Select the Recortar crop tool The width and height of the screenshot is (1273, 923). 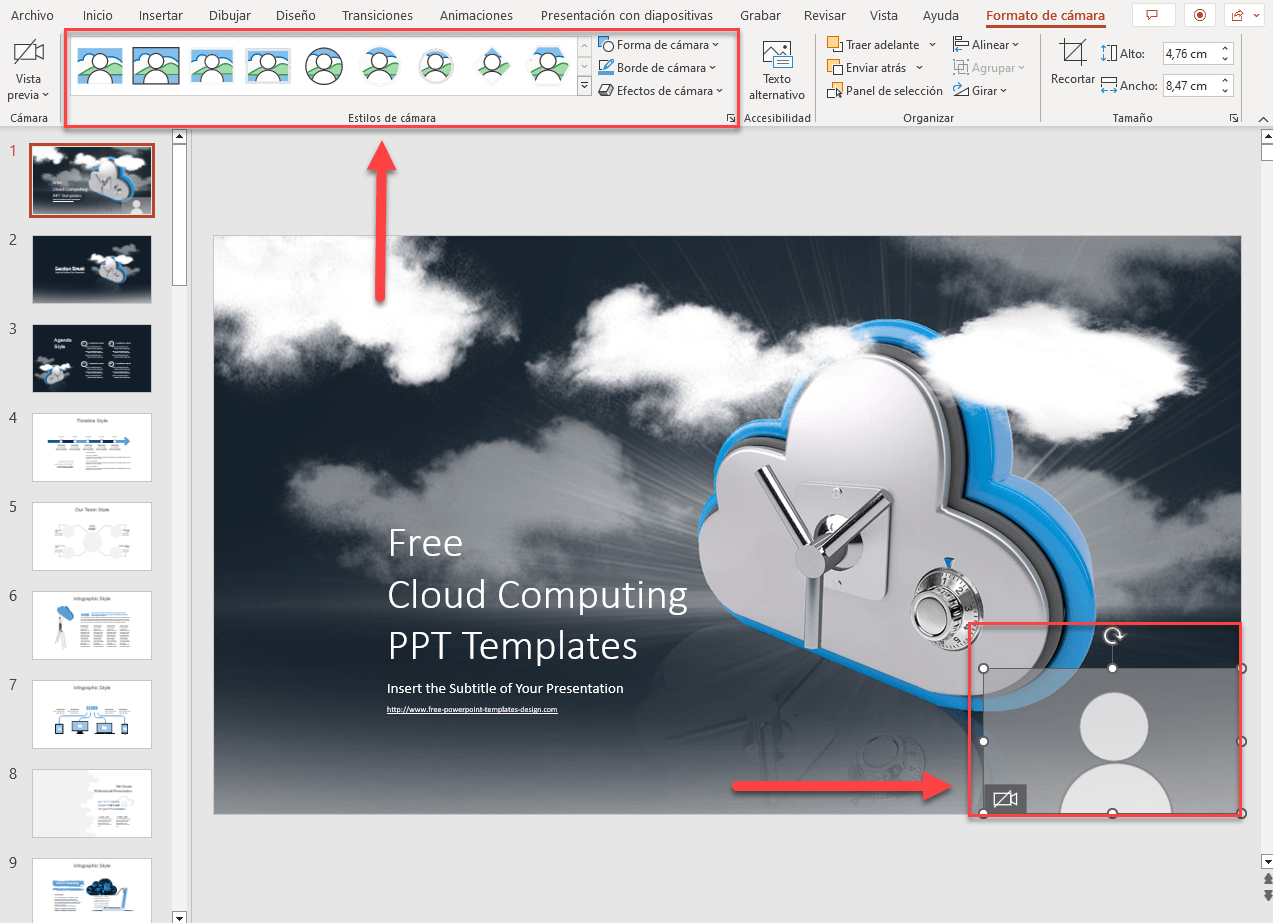[1072, 55]
